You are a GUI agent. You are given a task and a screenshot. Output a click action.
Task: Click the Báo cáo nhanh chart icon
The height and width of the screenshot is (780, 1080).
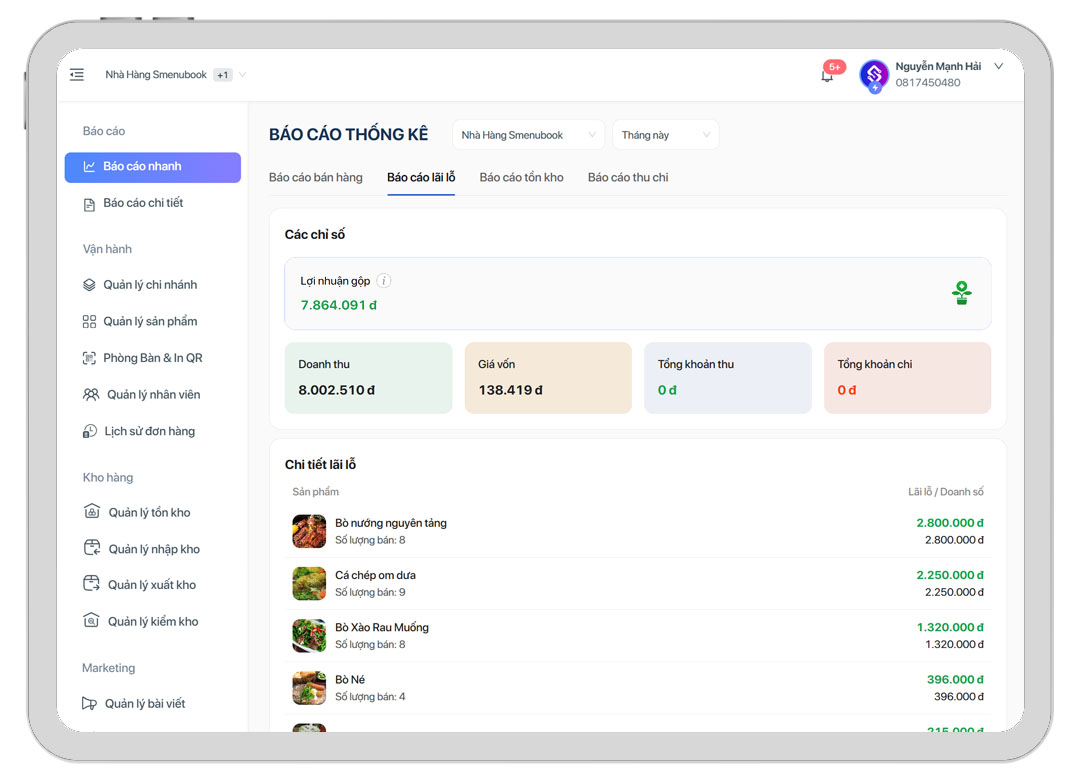point(90,166)
